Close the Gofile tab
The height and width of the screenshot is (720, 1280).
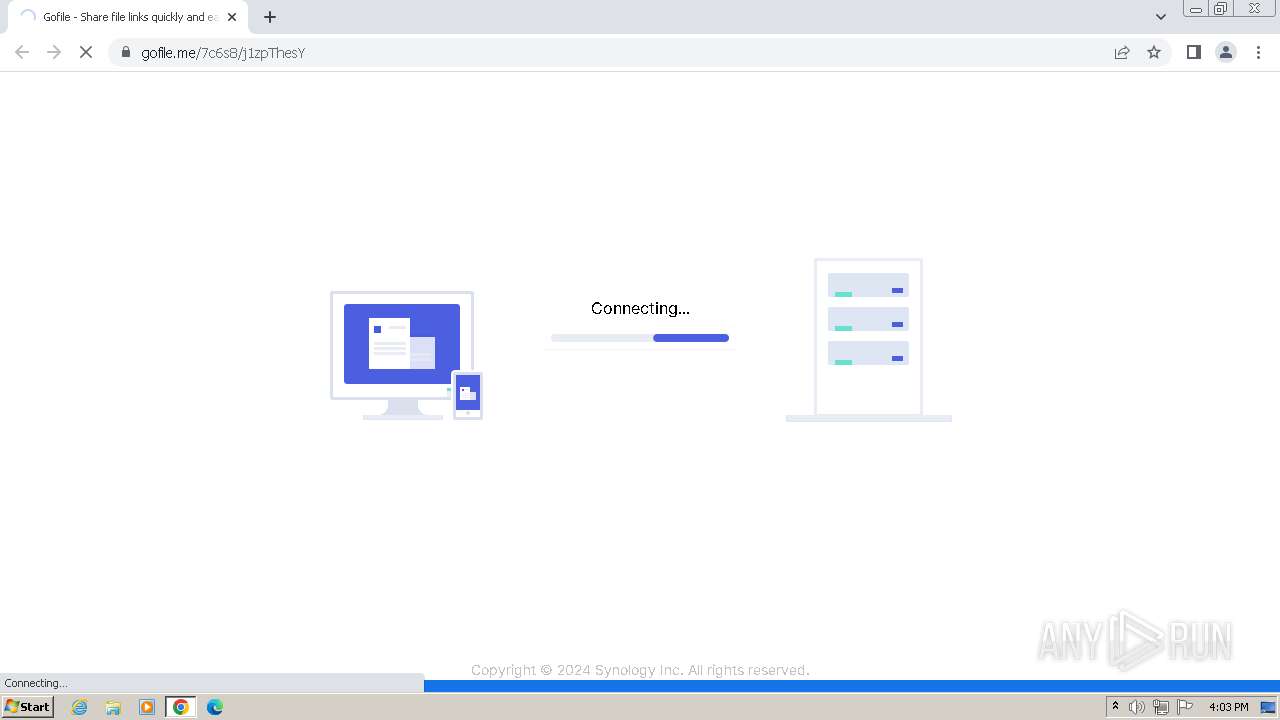232,17
